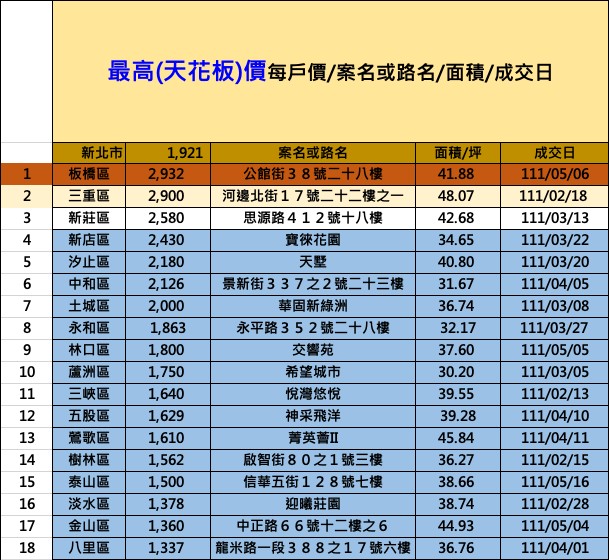Viewport: 609px width, 560px height.
Task: Click the project name 菁英薈II
Action: click(313, 438)
